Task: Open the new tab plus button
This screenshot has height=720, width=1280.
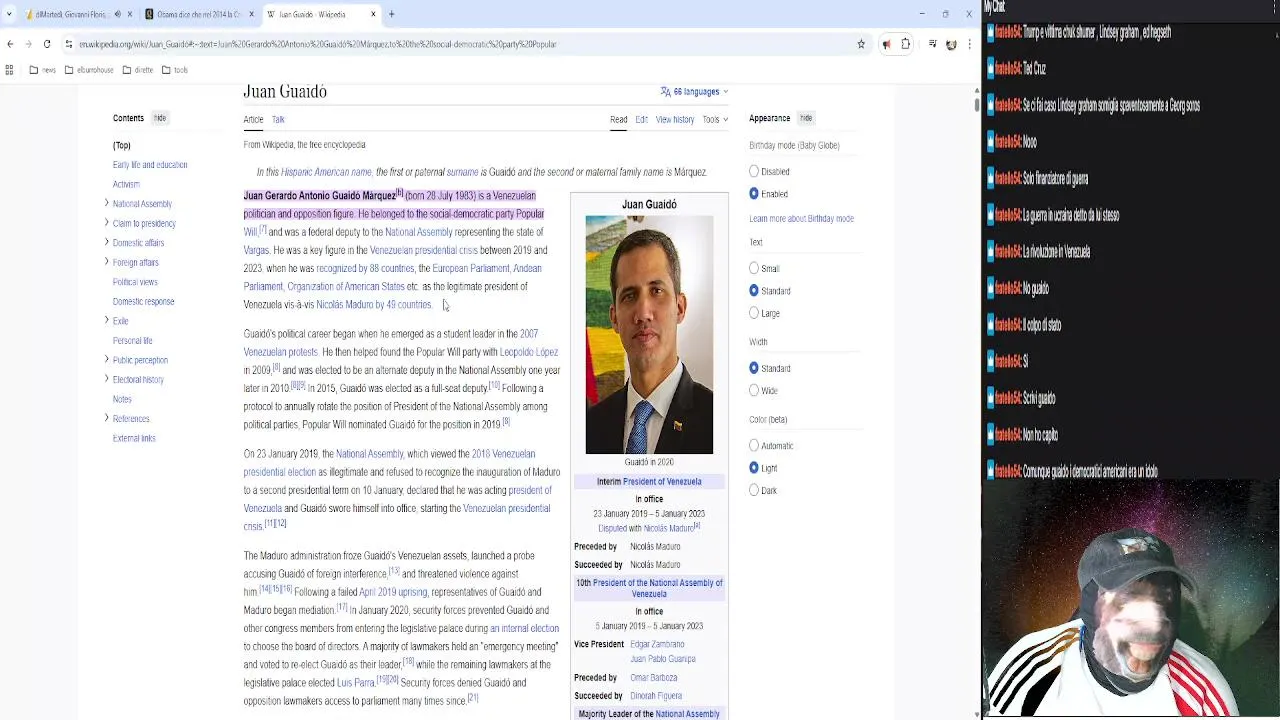Action: pos(392,14)
